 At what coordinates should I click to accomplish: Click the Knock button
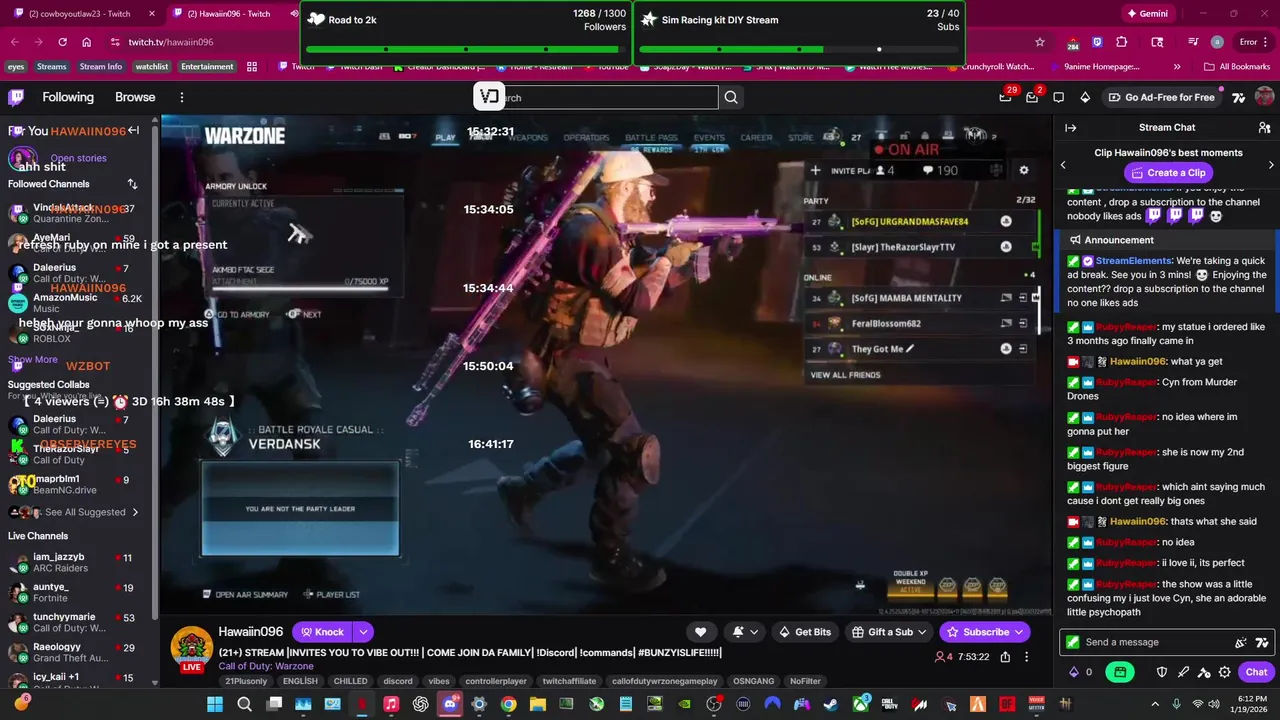coord(321,632)
